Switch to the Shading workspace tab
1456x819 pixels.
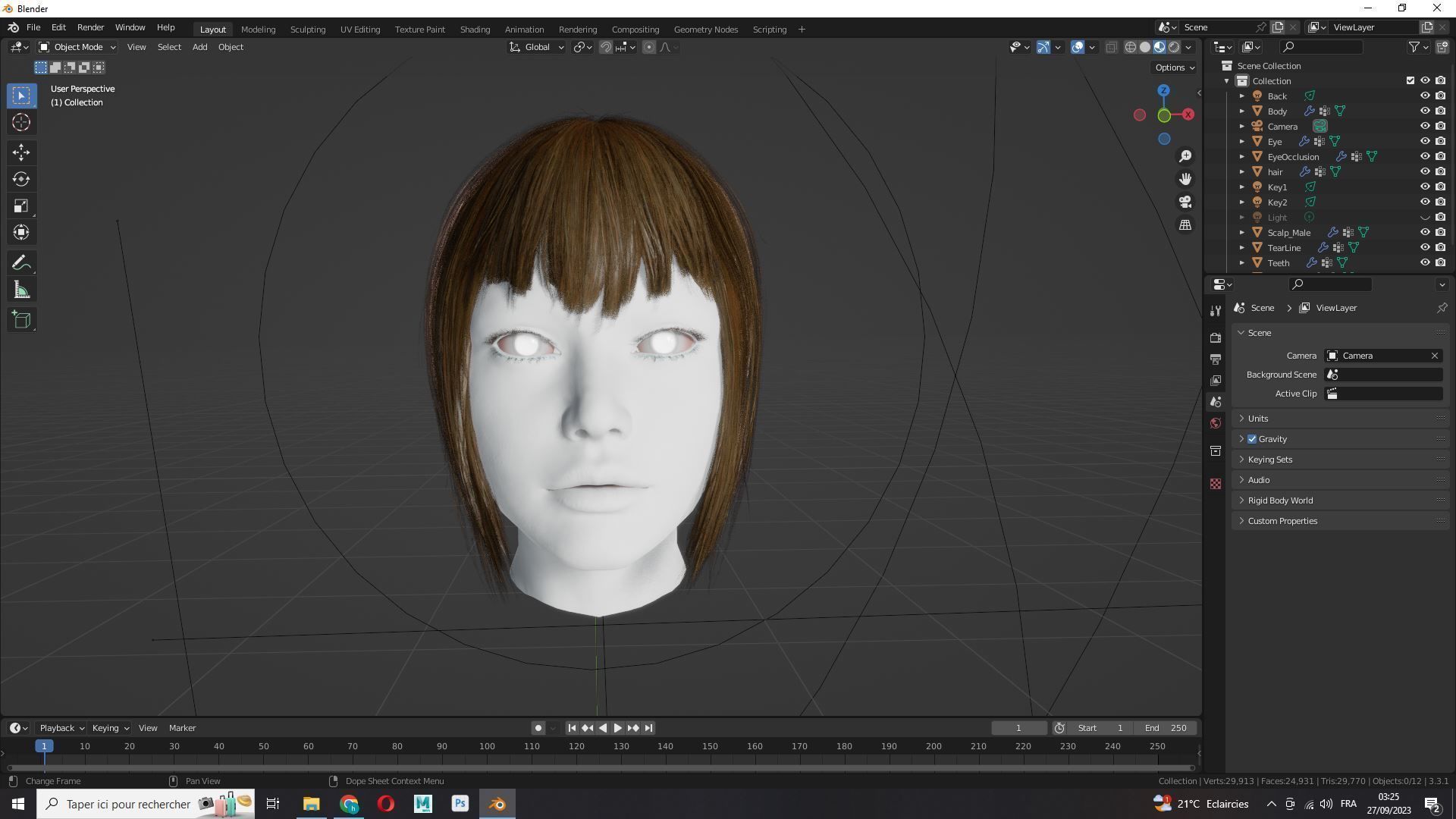(x=475, y=30)
